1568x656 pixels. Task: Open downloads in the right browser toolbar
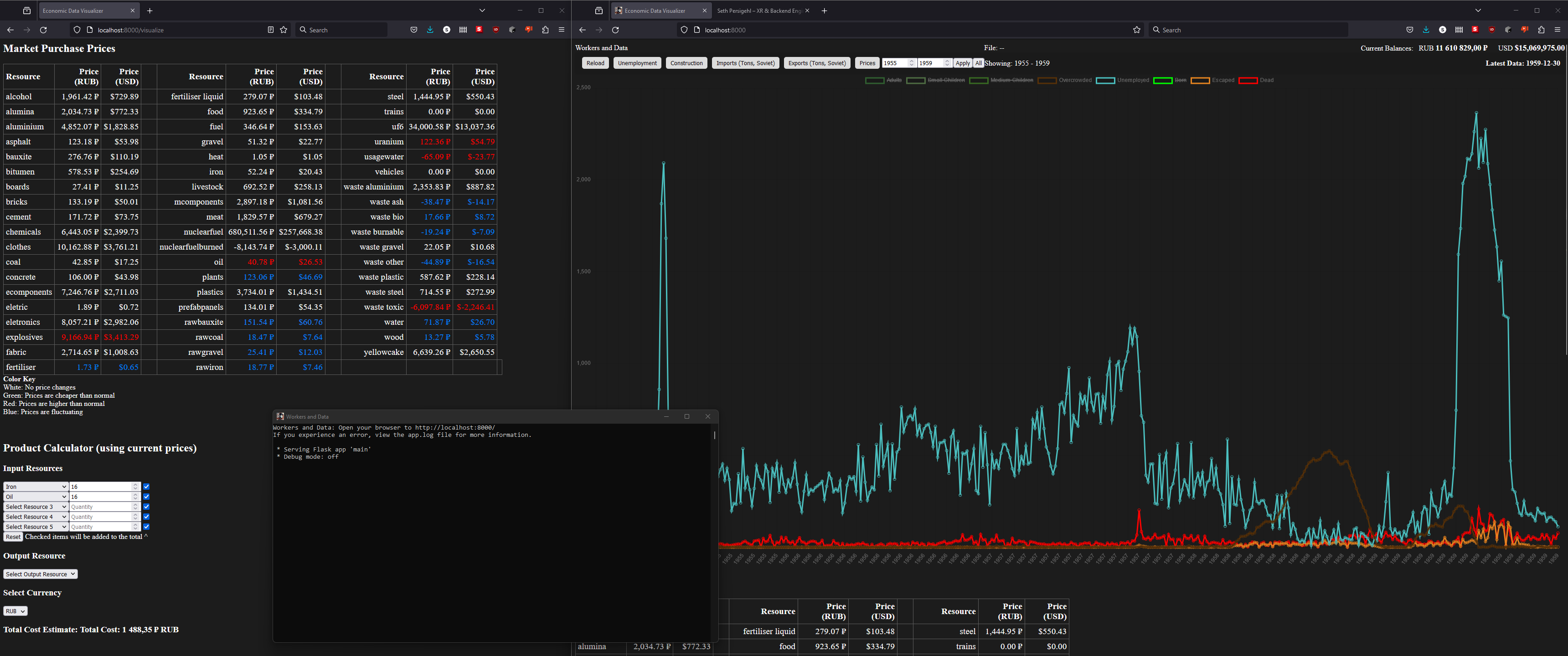(1426, 30)
